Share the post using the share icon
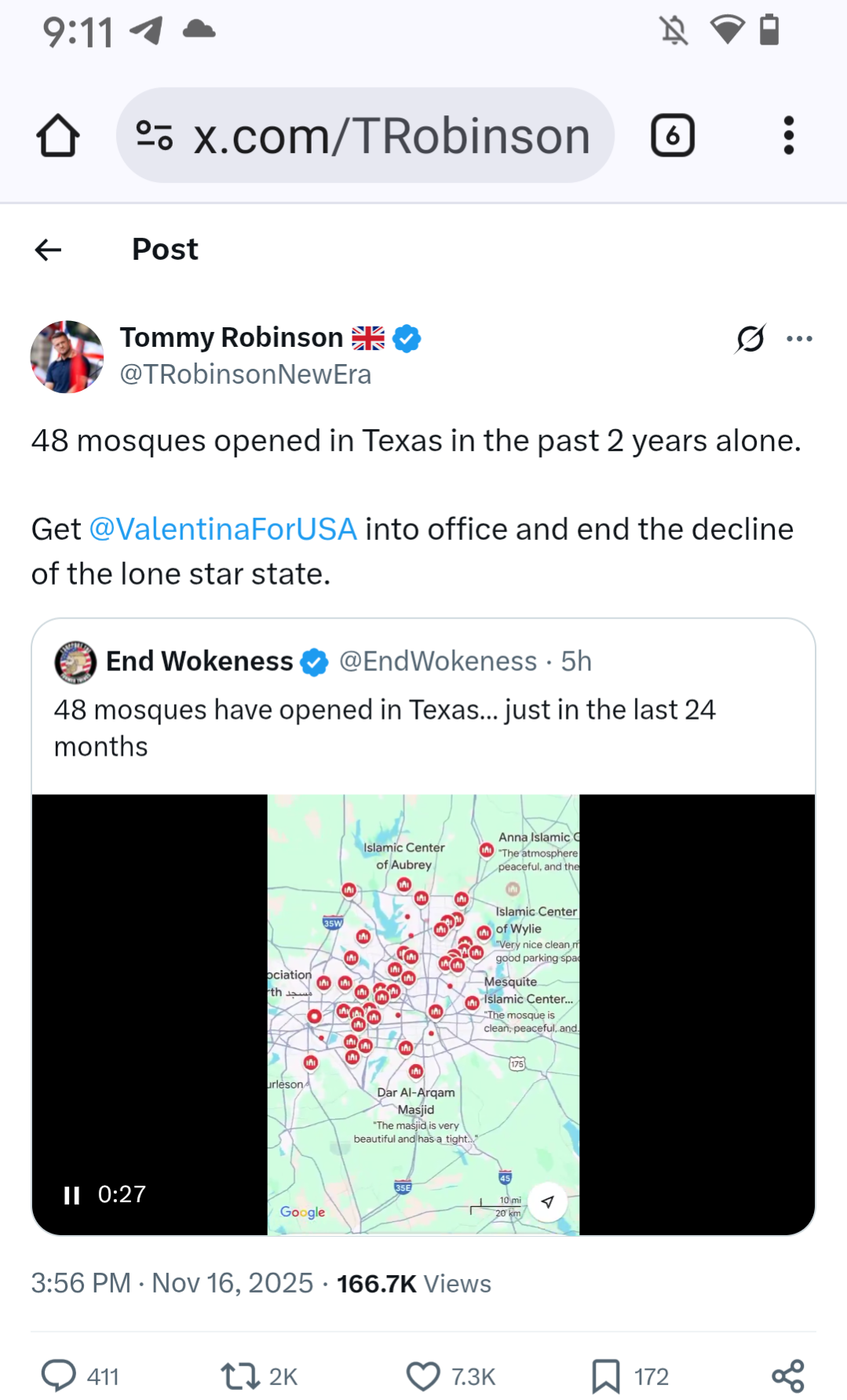The width and height of the screenshot is (847, 1400). pos(787,1376)
